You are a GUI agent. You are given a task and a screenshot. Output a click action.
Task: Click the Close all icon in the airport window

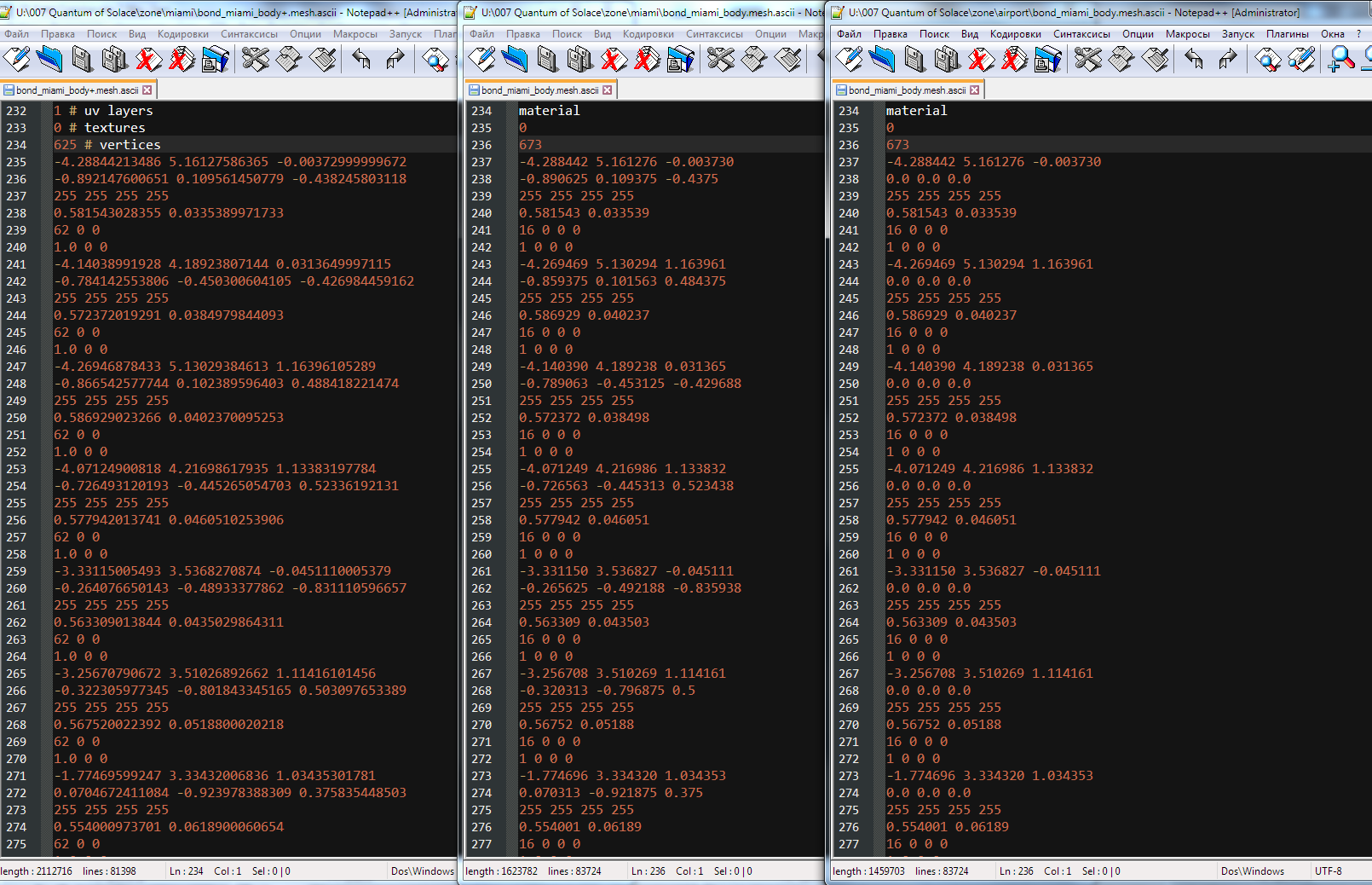(1014, 59)
